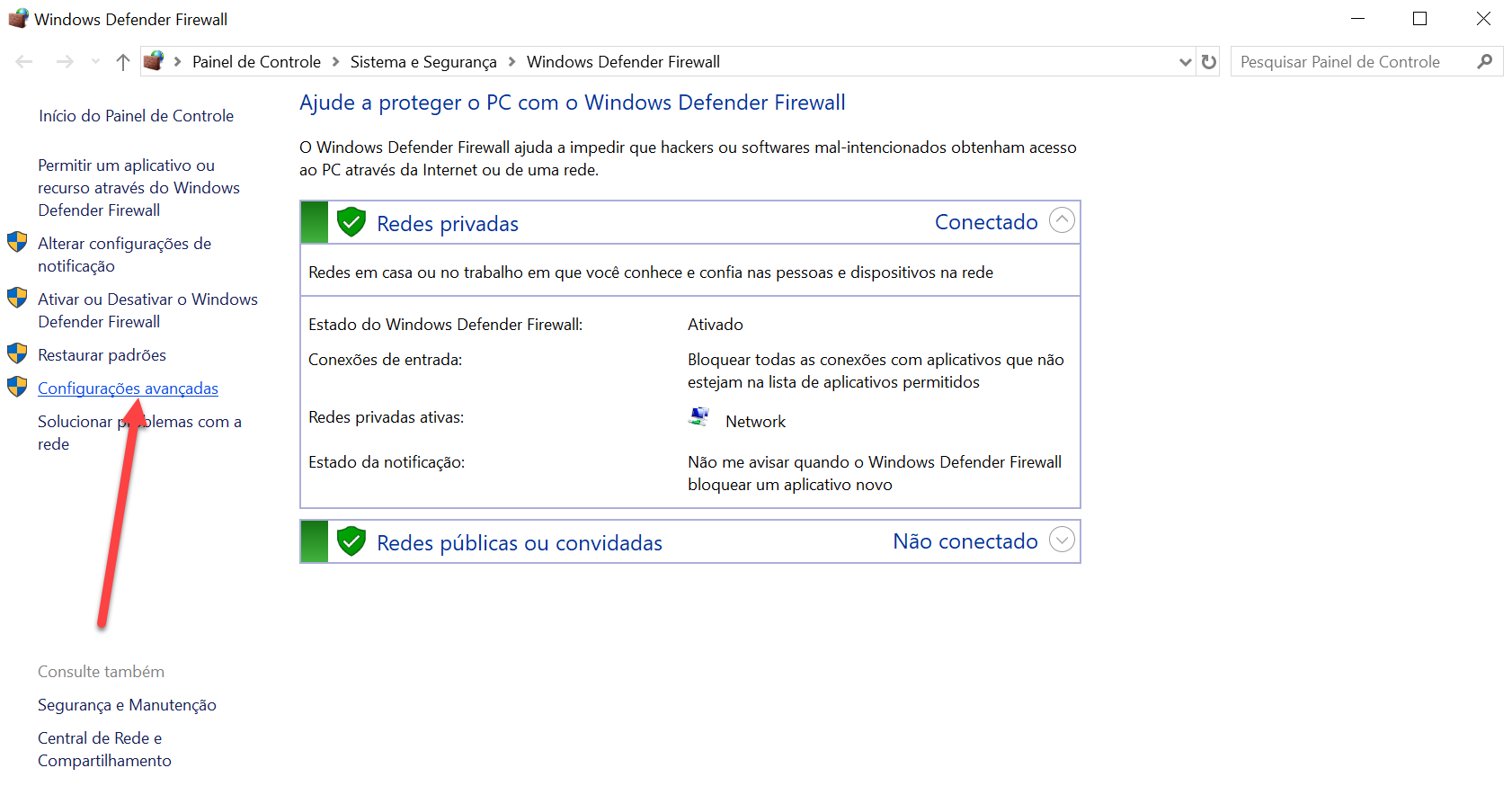Click the green shield icon for Redes públicas
Viewport: 1512px width, 795px height.
(x=351, y=541)
